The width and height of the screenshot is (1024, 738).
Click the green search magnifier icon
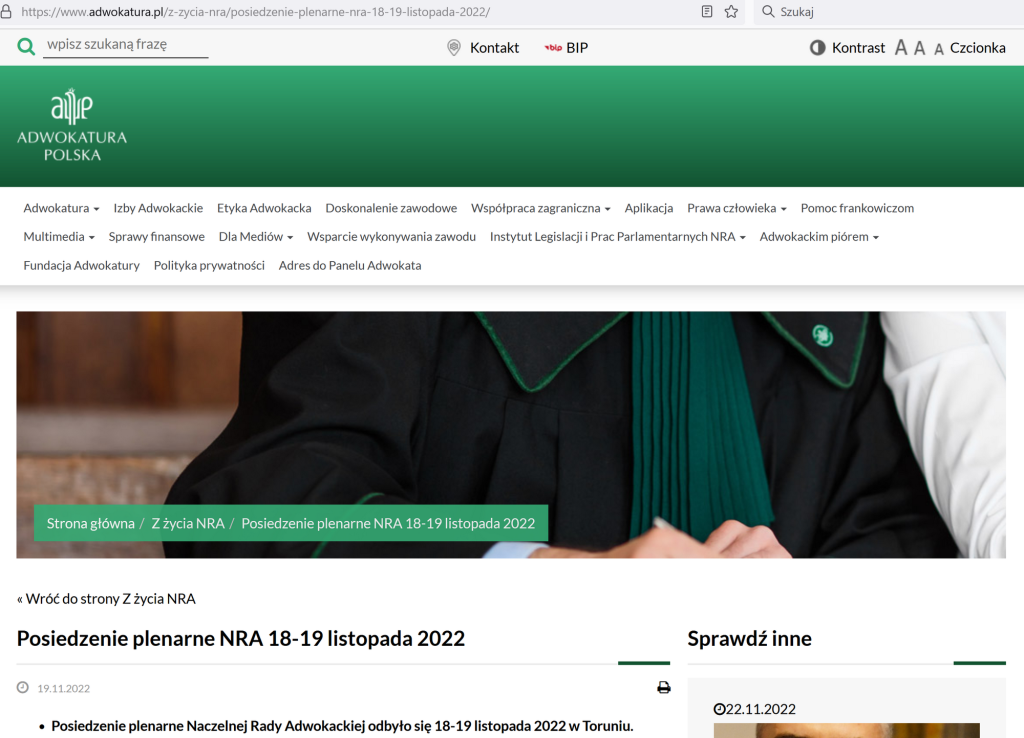pyautogui.click(x=26, y=46)
